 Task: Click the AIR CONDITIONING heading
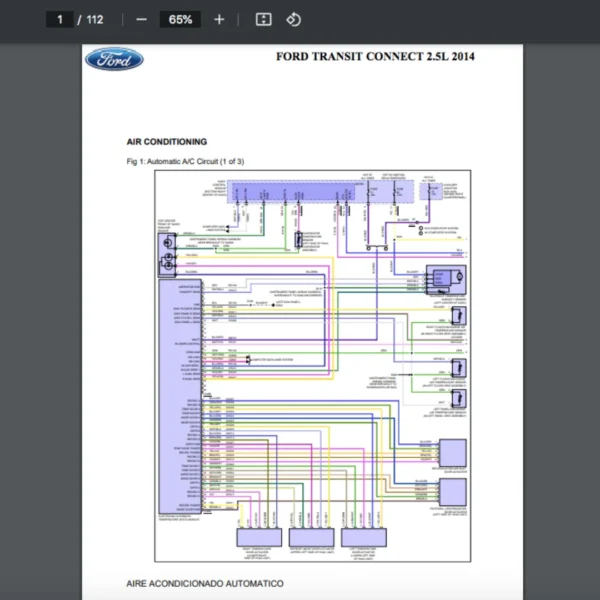(x=167, y=142)
